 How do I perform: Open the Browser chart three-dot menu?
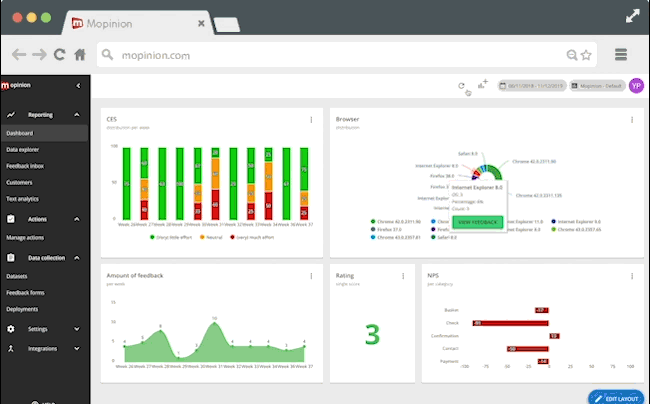tap(631, 121)
